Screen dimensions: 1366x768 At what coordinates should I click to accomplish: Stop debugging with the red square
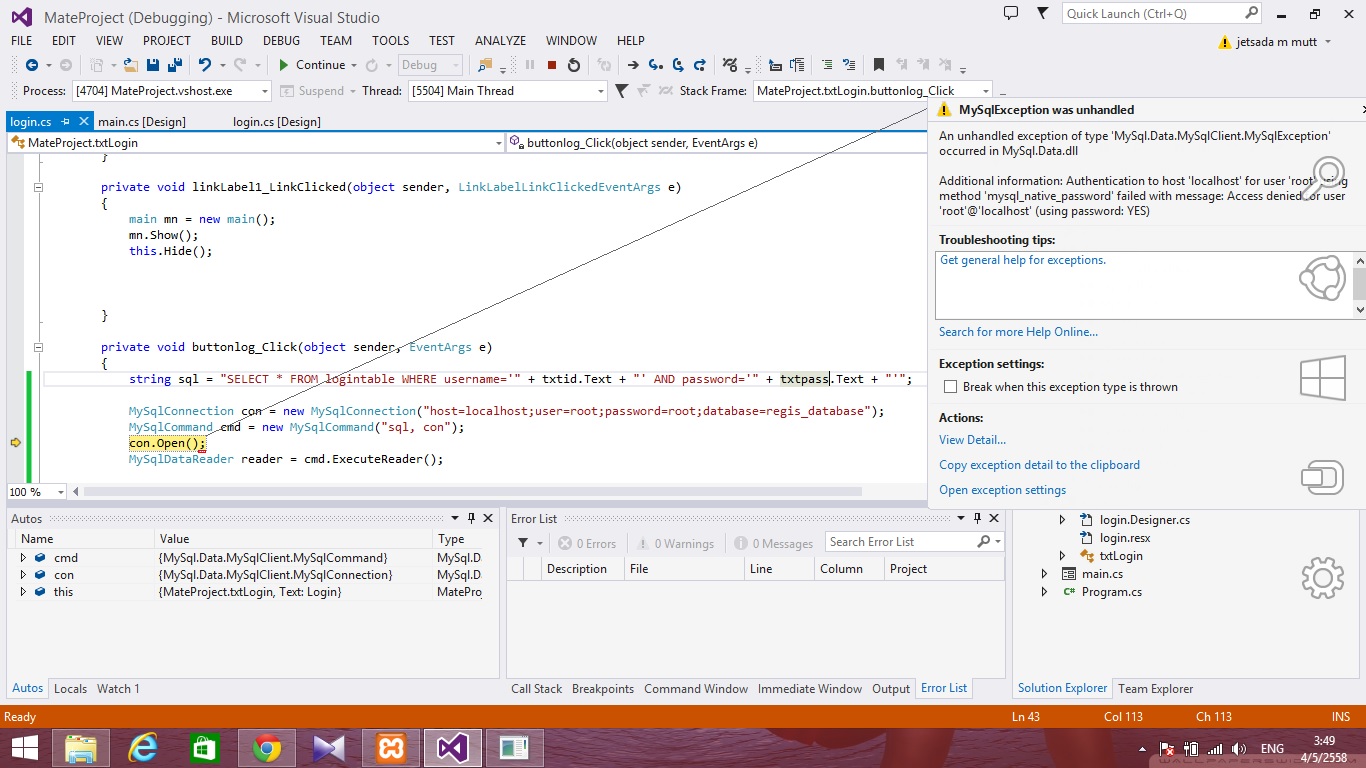[x=551, y=65]
